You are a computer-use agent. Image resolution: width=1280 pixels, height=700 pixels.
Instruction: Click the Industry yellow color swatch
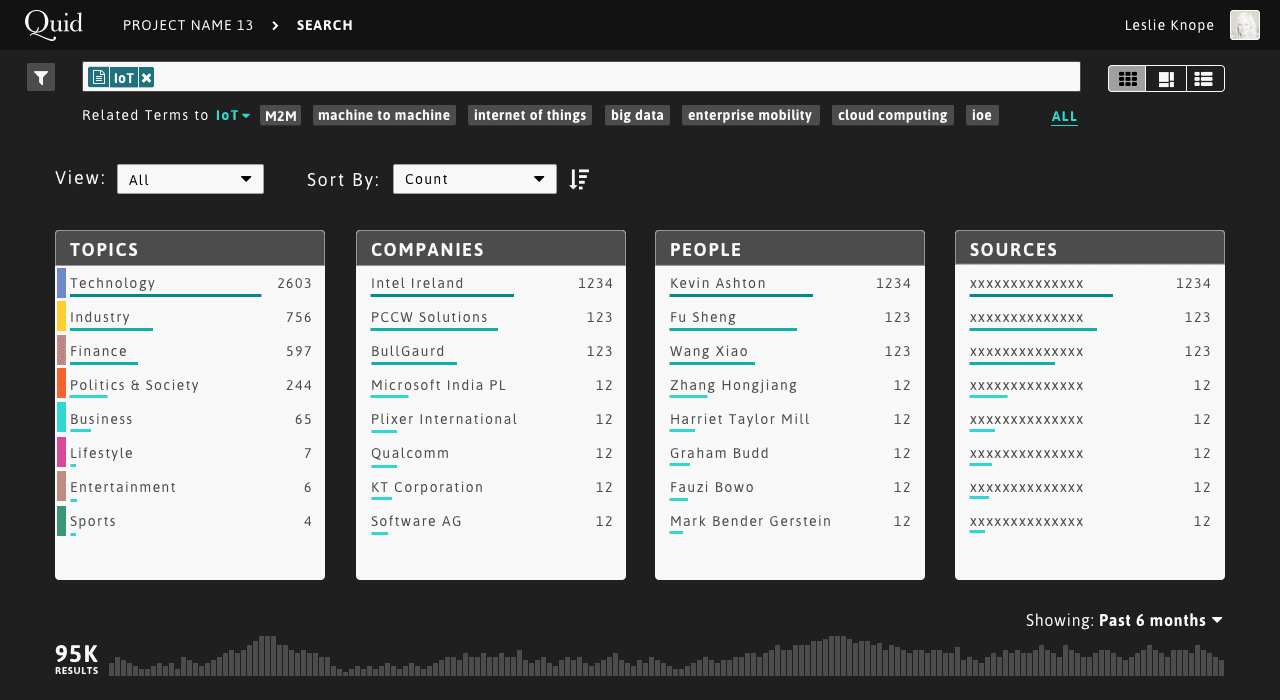(x=61, y=317)
